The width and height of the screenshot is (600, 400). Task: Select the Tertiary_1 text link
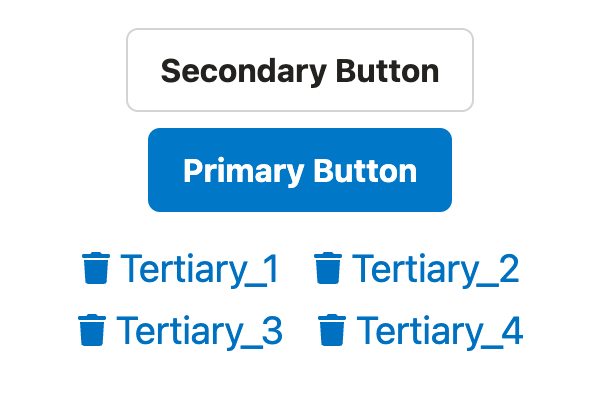[199, 269]
